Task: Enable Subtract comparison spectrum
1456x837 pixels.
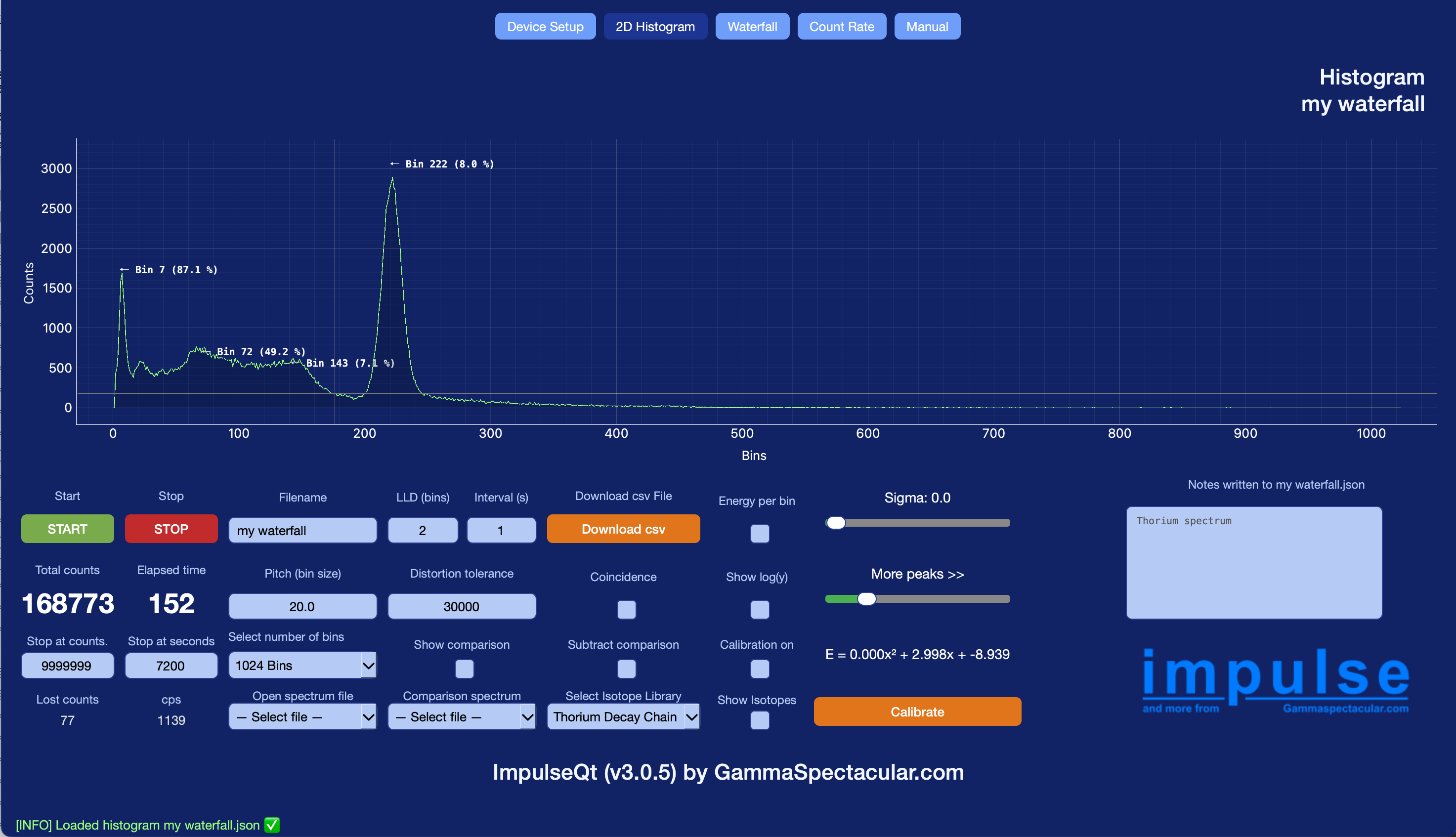Action: (x=626, y=669)
